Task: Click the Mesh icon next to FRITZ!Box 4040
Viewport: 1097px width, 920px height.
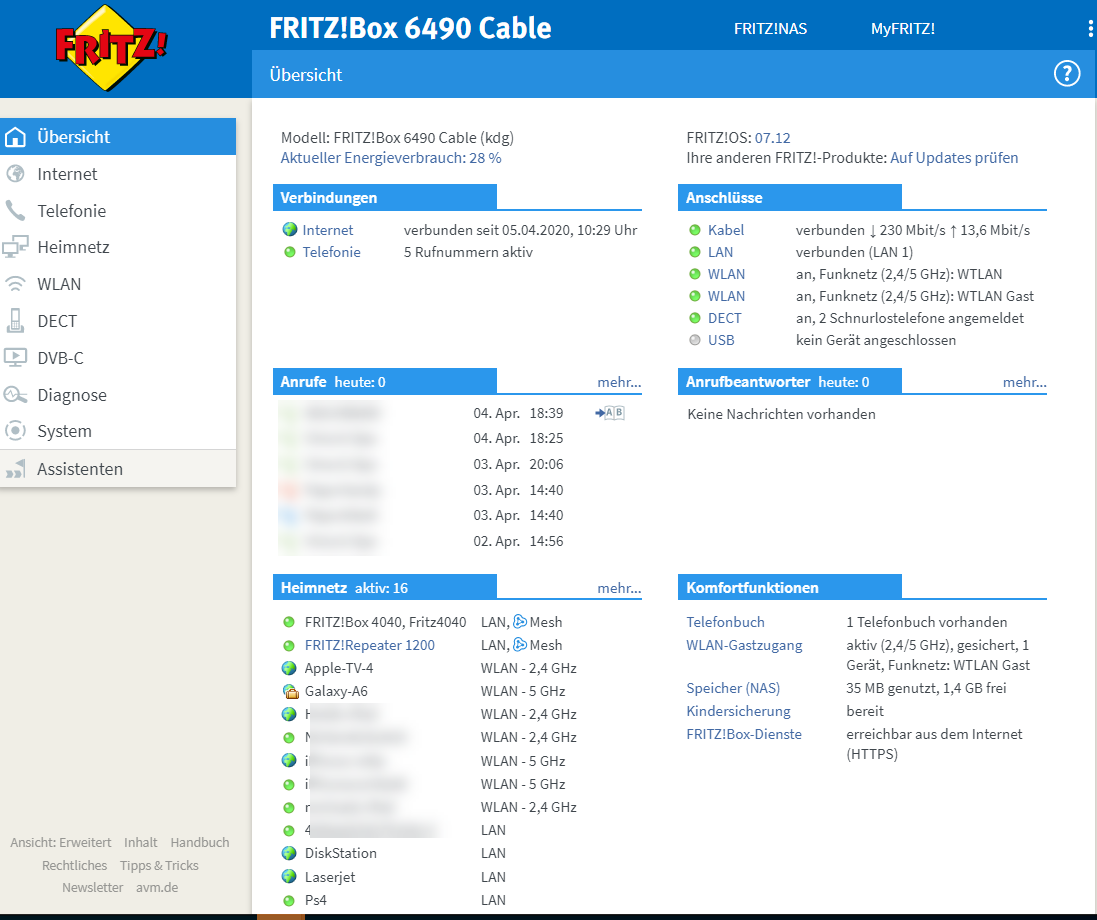Action: pyautogui.click(x=520, y=622)
